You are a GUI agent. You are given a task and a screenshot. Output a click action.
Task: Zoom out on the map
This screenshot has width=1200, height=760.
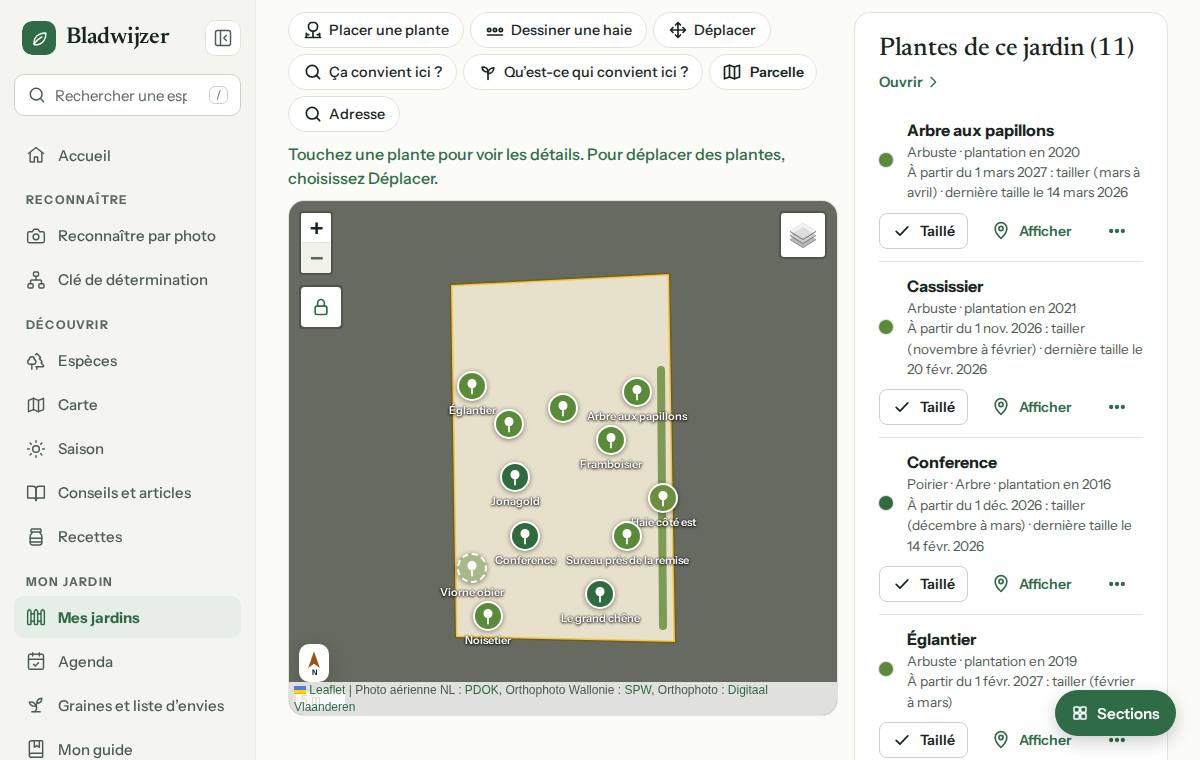pyautogui.click(x=316, y=258)
